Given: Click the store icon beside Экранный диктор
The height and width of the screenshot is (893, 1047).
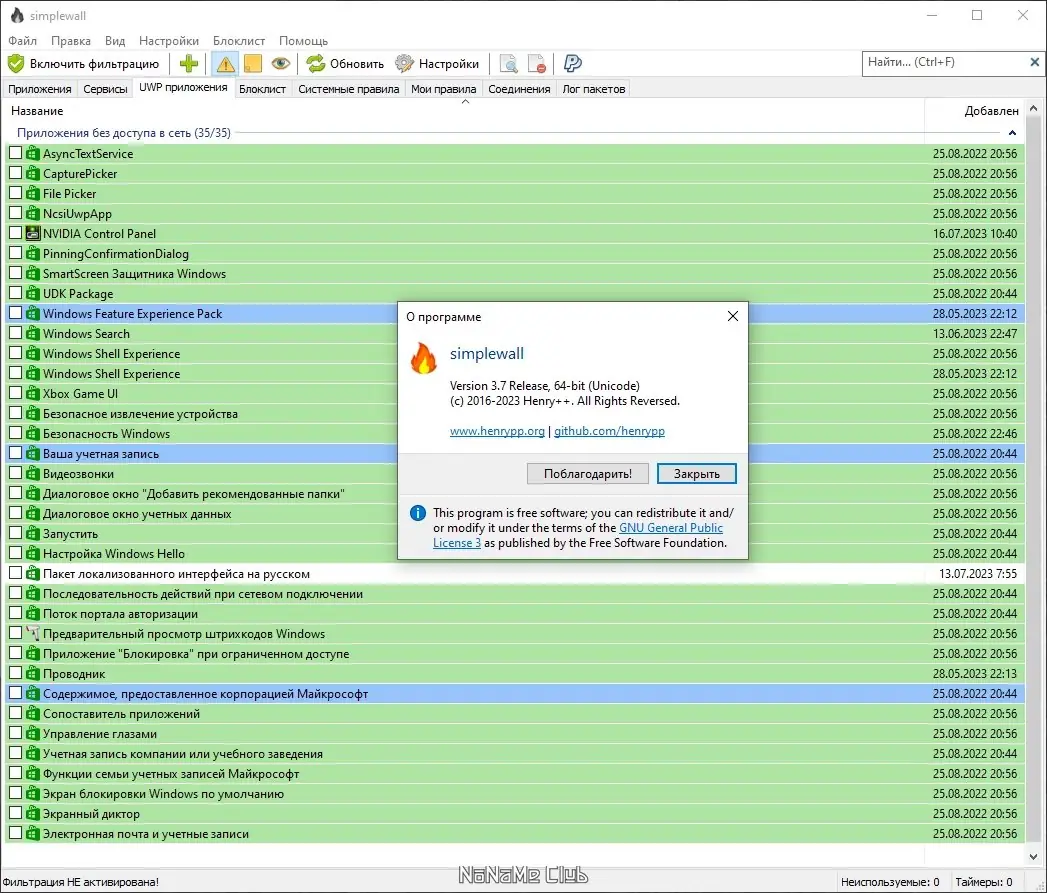Looking at the screenshot, I should [x=33, y=814].
